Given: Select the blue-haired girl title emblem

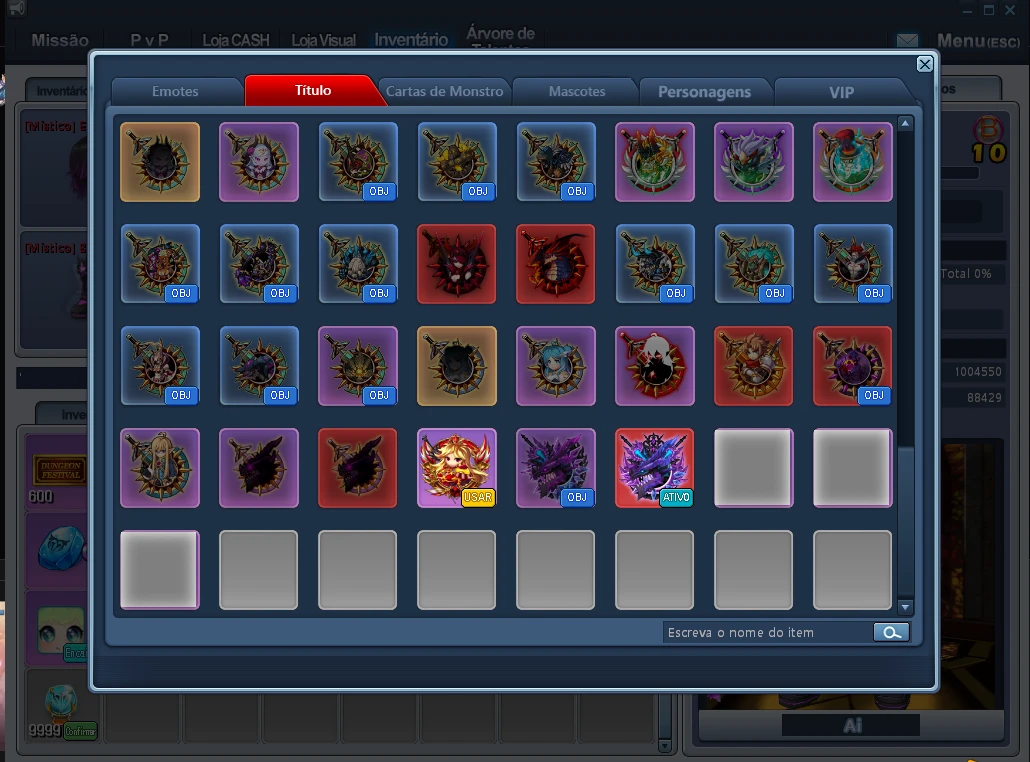Looking at the screenshot, I should [556, 365].
